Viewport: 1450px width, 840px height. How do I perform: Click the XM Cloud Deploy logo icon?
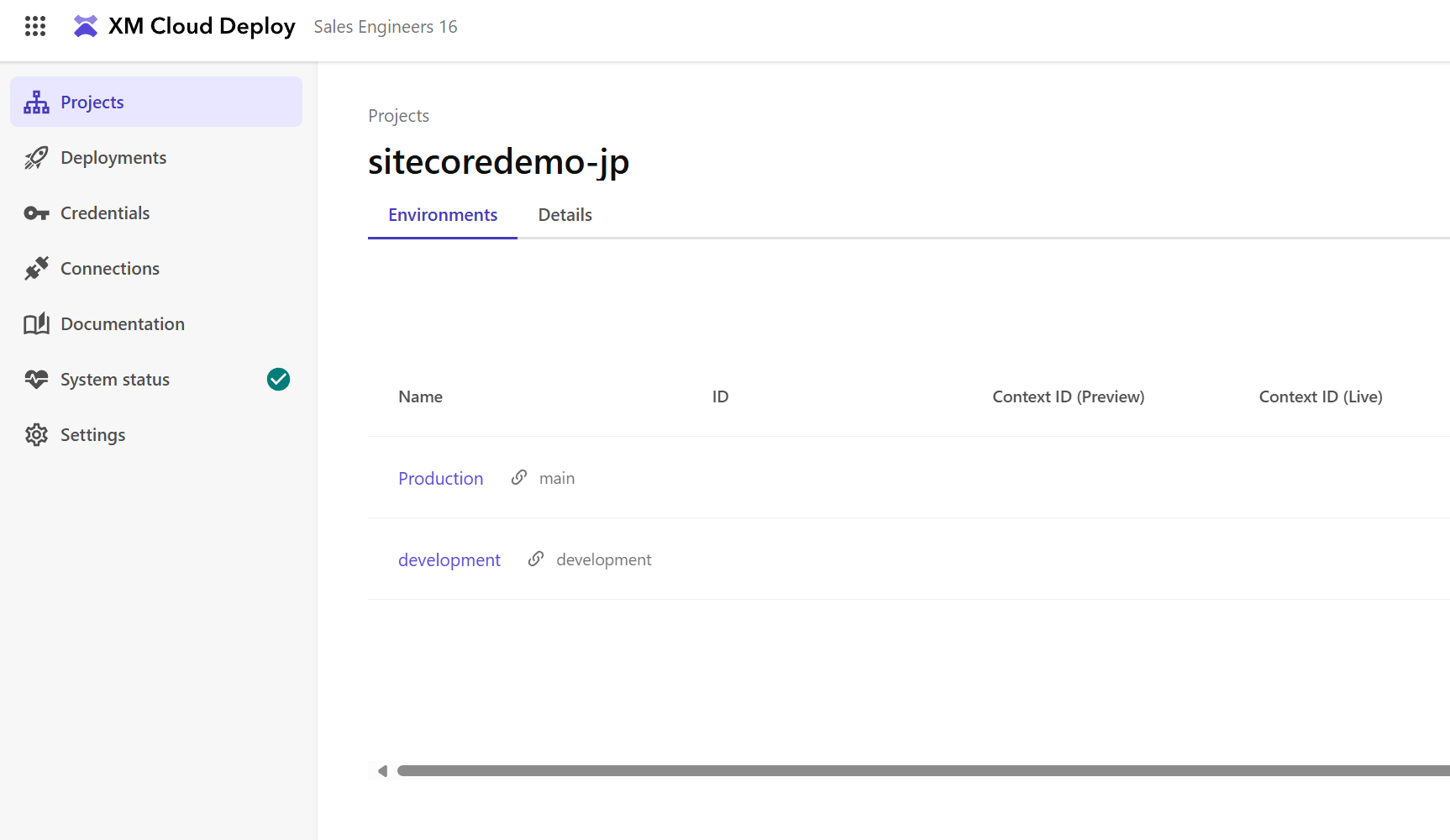tap(86, 26)
